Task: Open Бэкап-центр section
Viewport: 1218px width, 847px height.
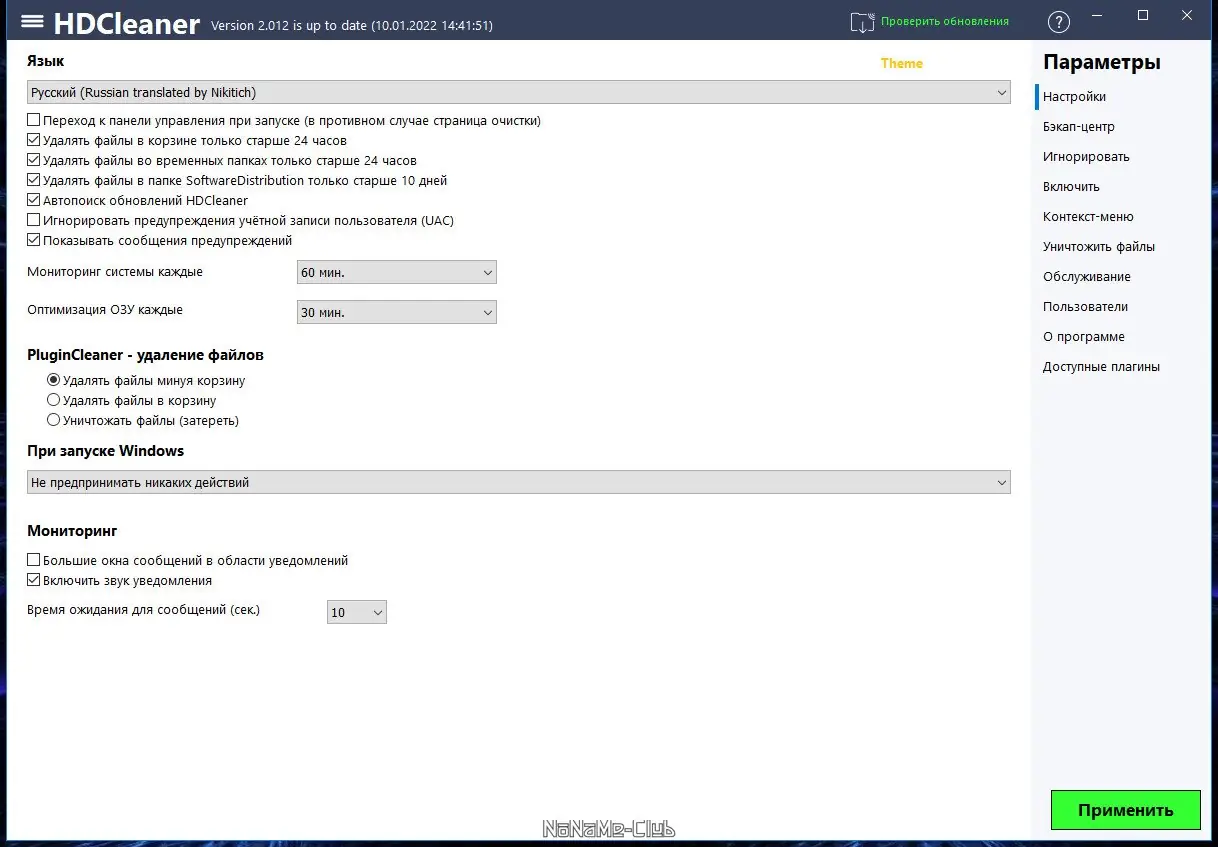Action: coord(1079,127)
